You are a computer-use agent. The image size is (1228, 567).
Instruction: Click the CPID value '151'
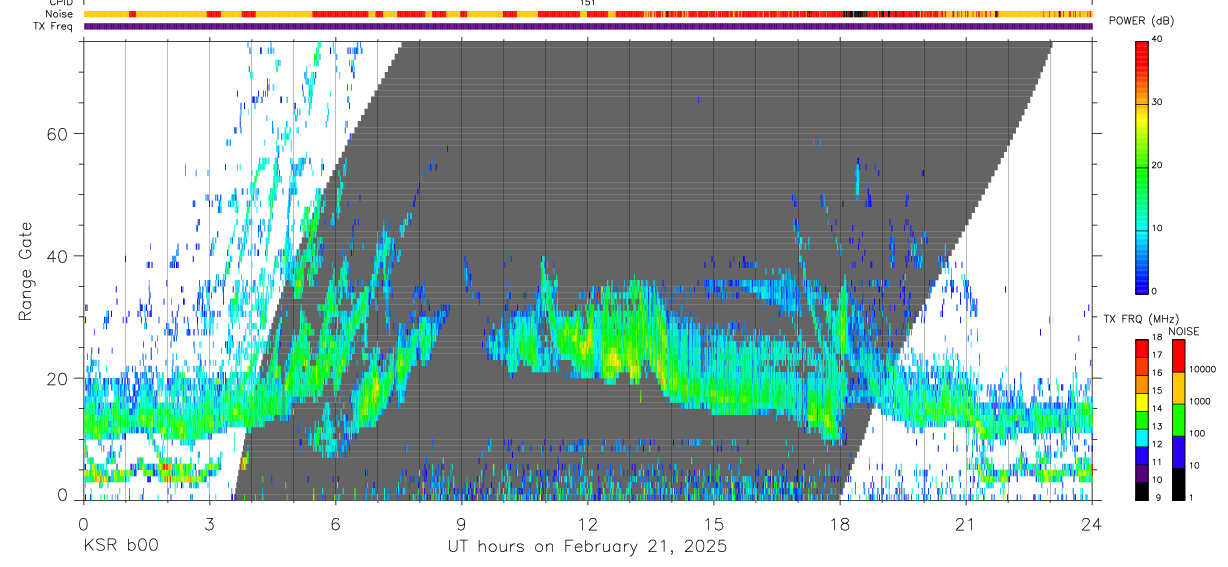tap(588, 3)
